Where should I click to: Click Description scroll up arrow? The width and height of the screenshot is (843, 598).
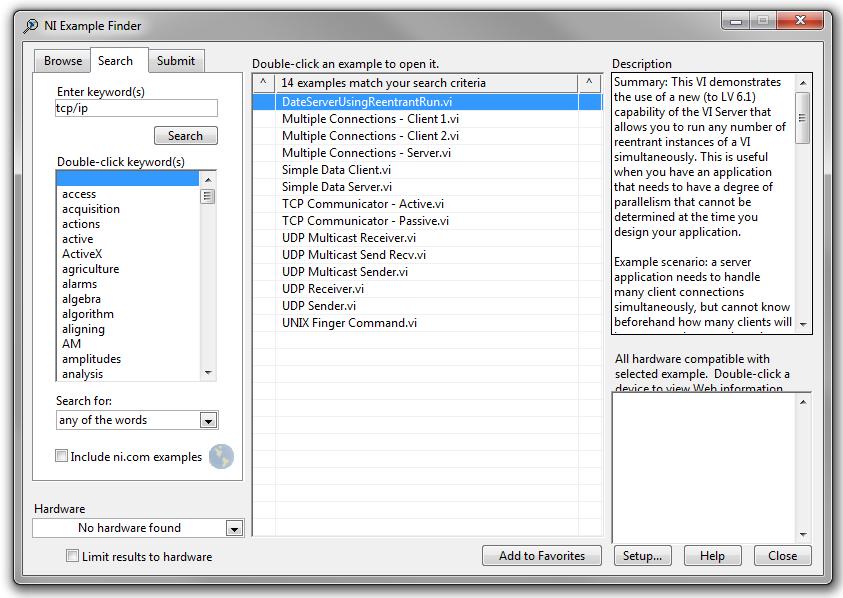(803, 83)
